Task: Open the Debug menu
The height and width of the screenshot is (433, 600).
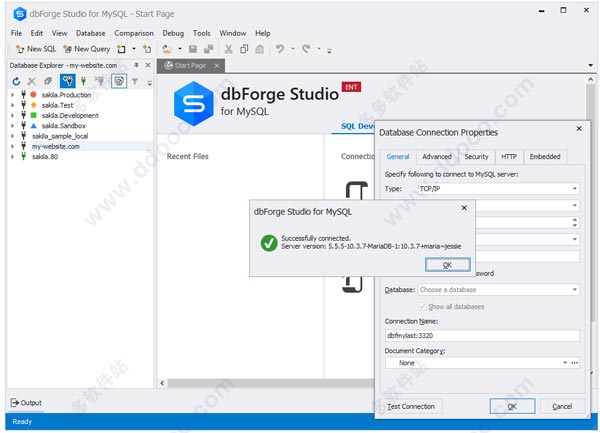Action: pyautogui.click(x=173, y=33)
